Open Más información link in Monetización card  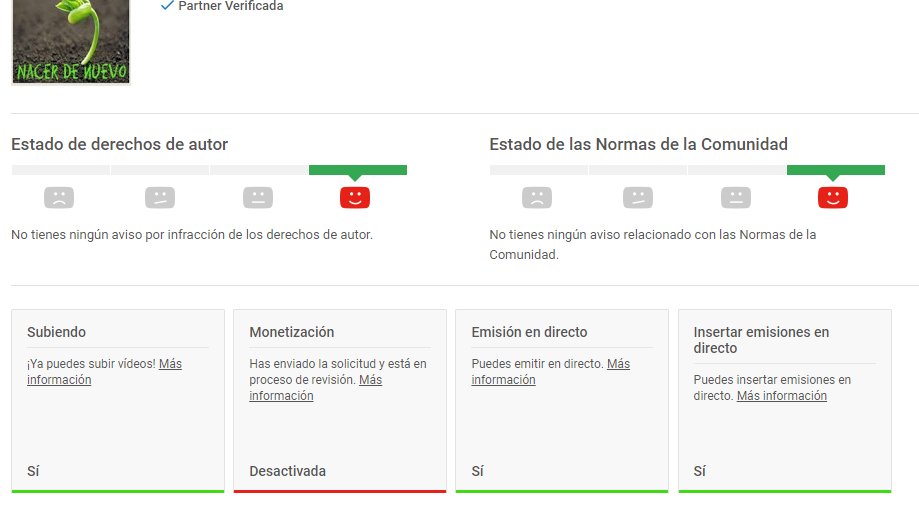[315, 387]
